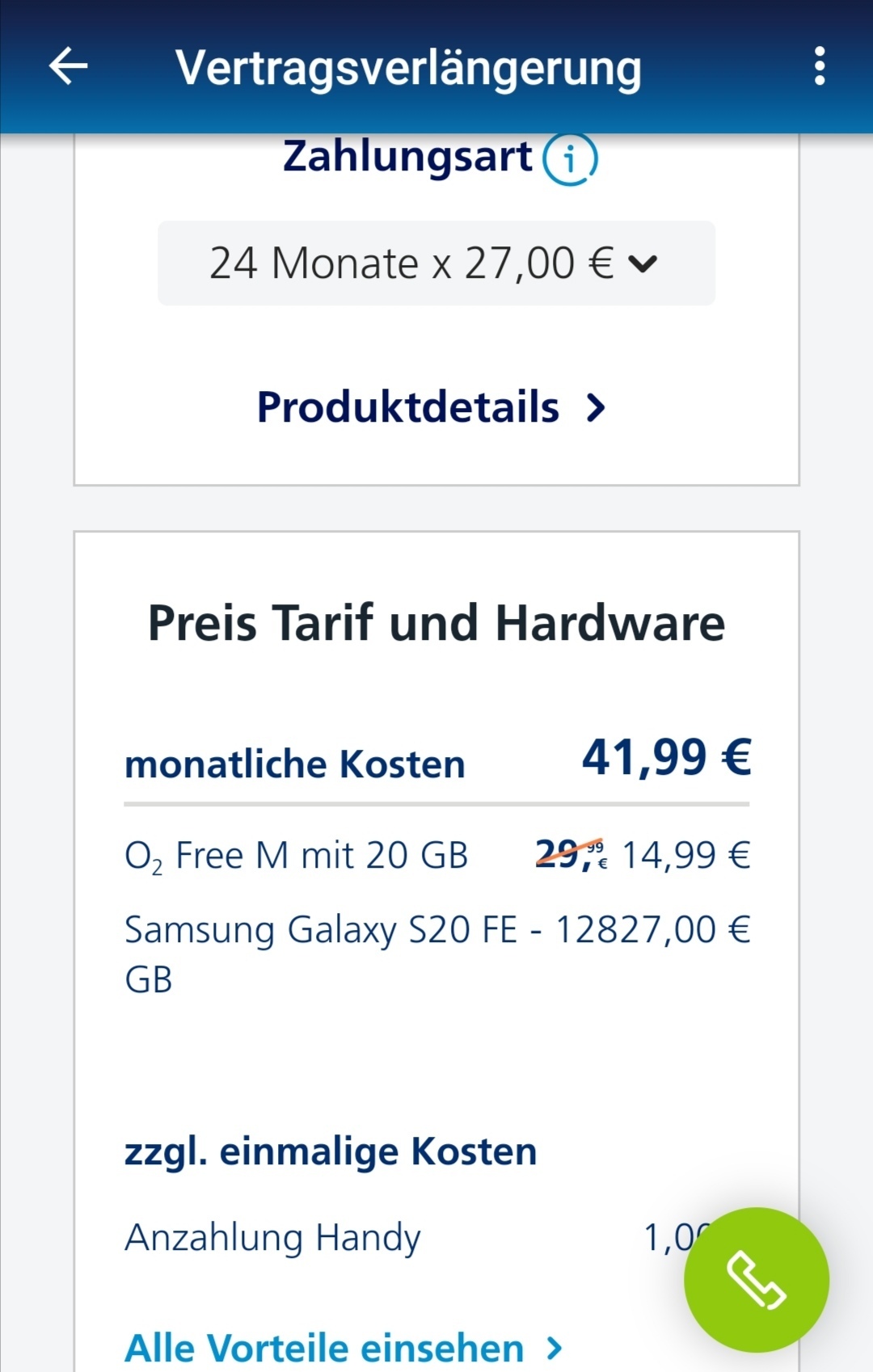The width and height of the screenshot is (873, 1372).
Task: Tap the Preis Tarif und Hardware heading
Action: (436, 623)
